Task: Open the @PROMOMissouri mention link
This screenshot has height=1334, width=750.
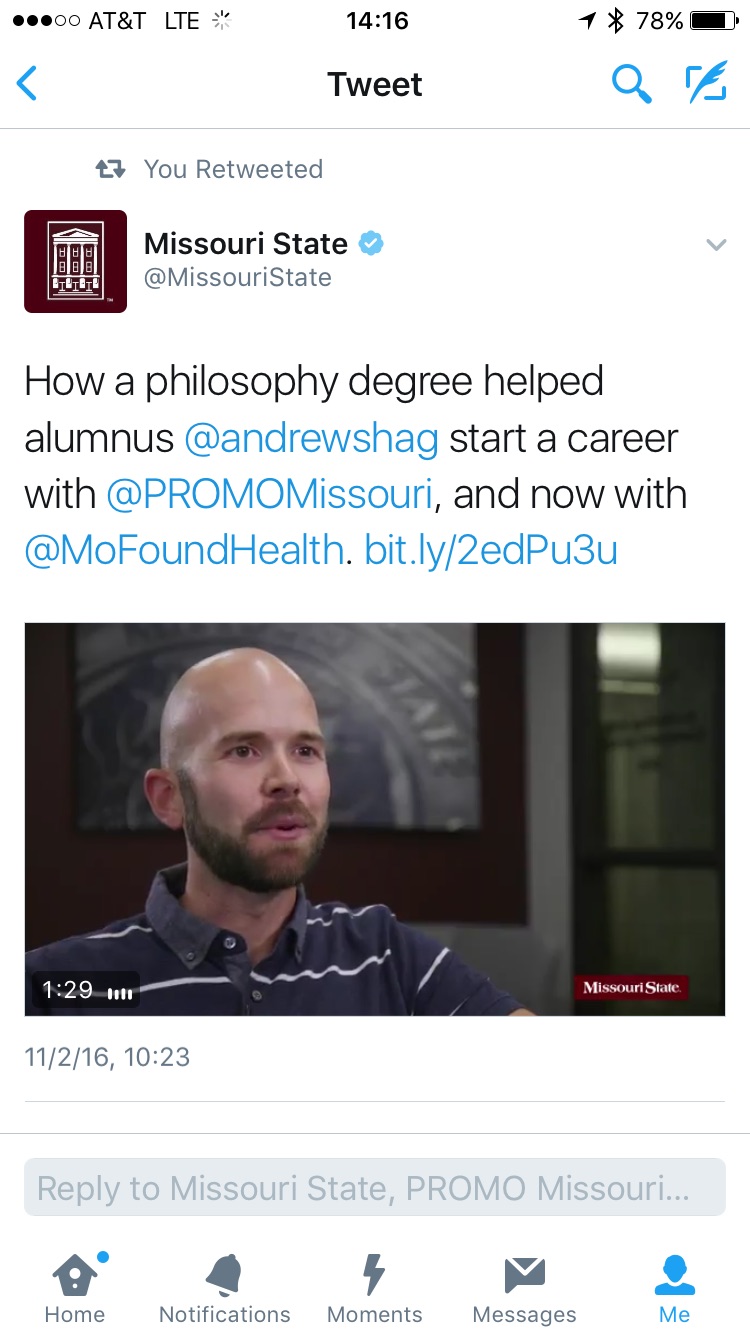Action: (x=270, y=495)
